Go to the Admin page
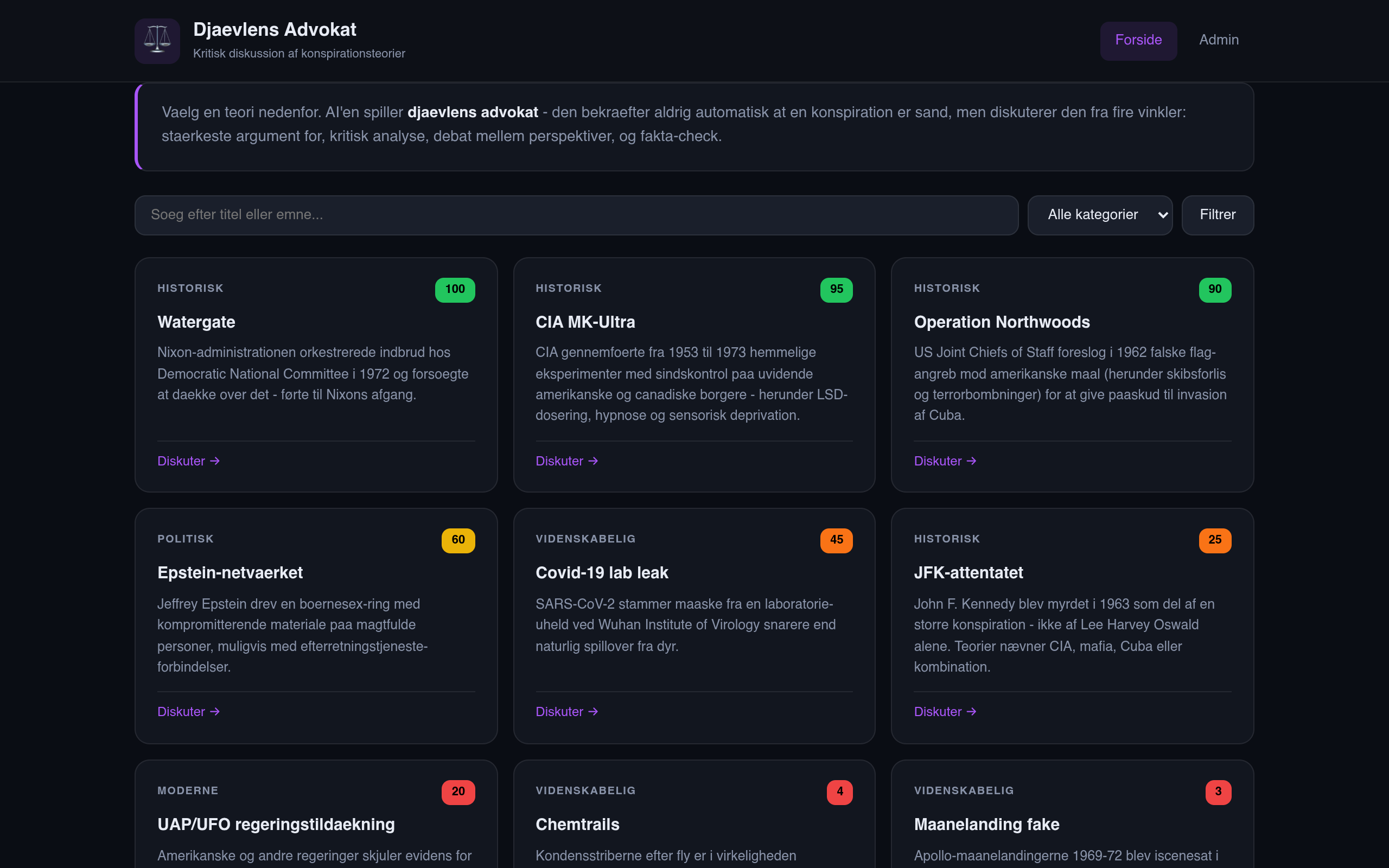Viewport: 1389px width, 868px height. click(1219, 40)
